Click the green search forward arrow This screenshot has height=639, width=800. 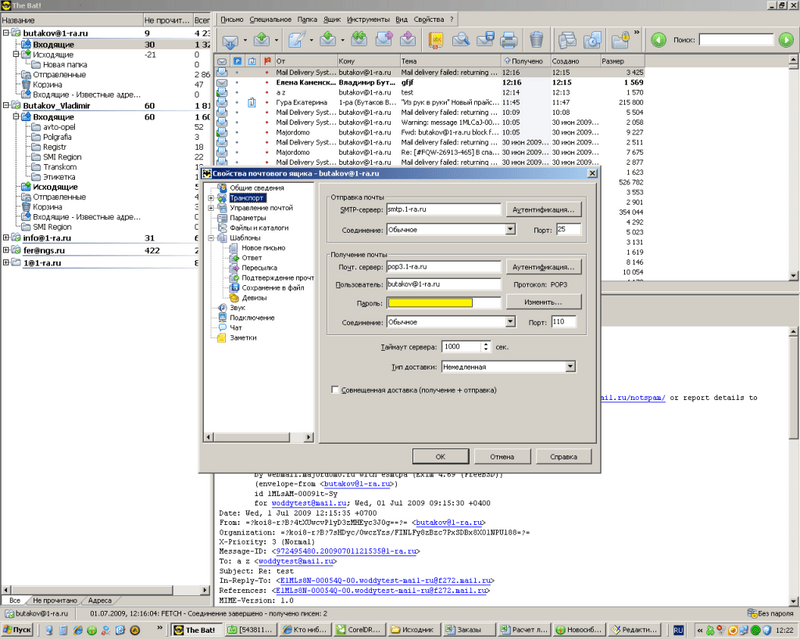click(786, 40)
